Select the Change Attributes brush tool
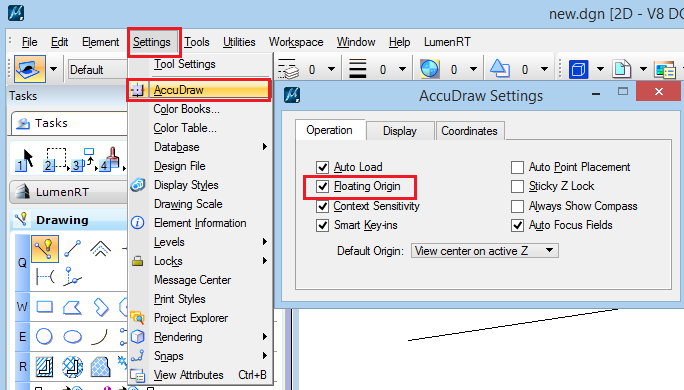Viewport: 684px width, 390px height. (112, 159)
